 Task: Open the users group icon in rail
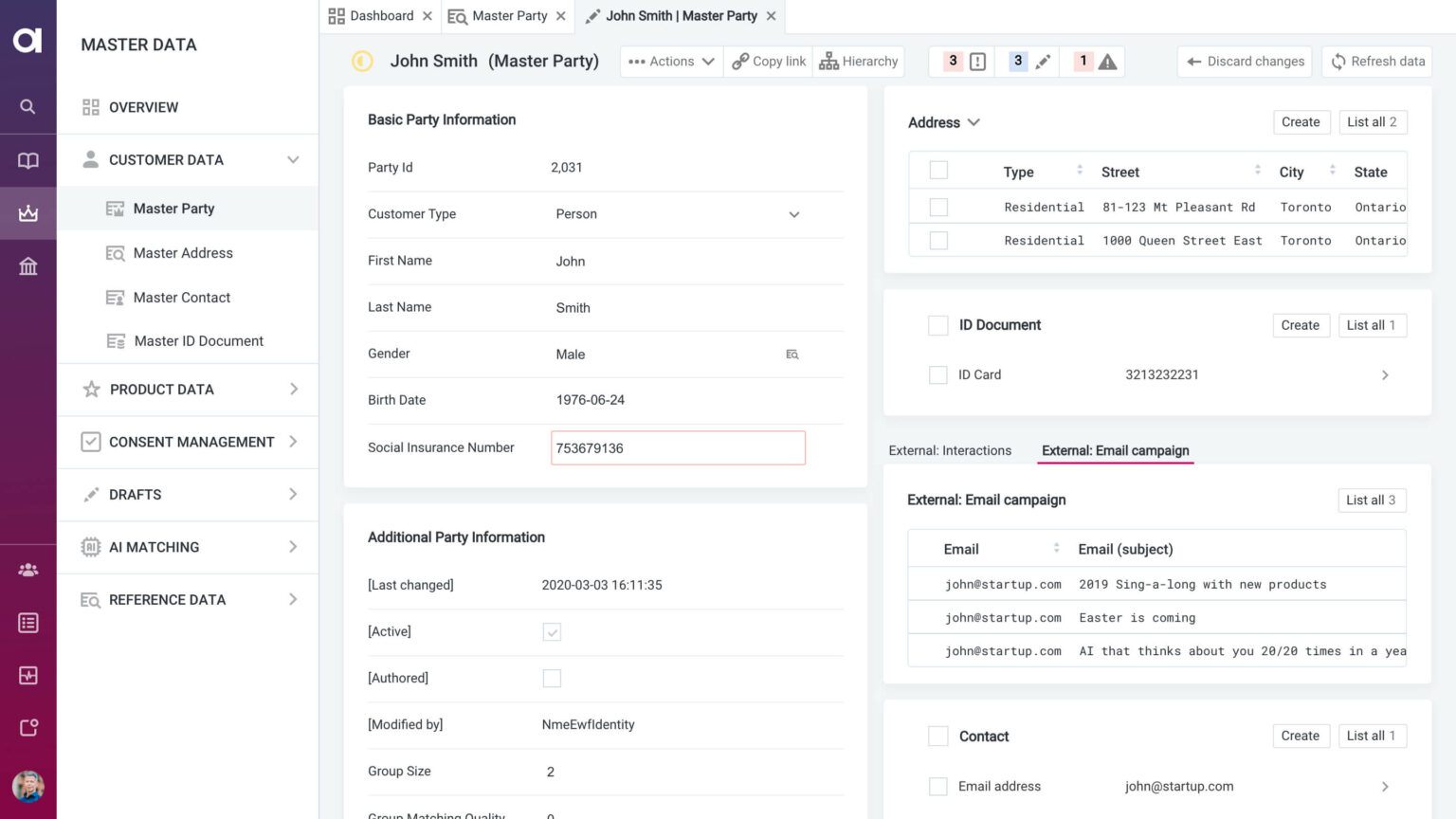(x=27, y=570)
